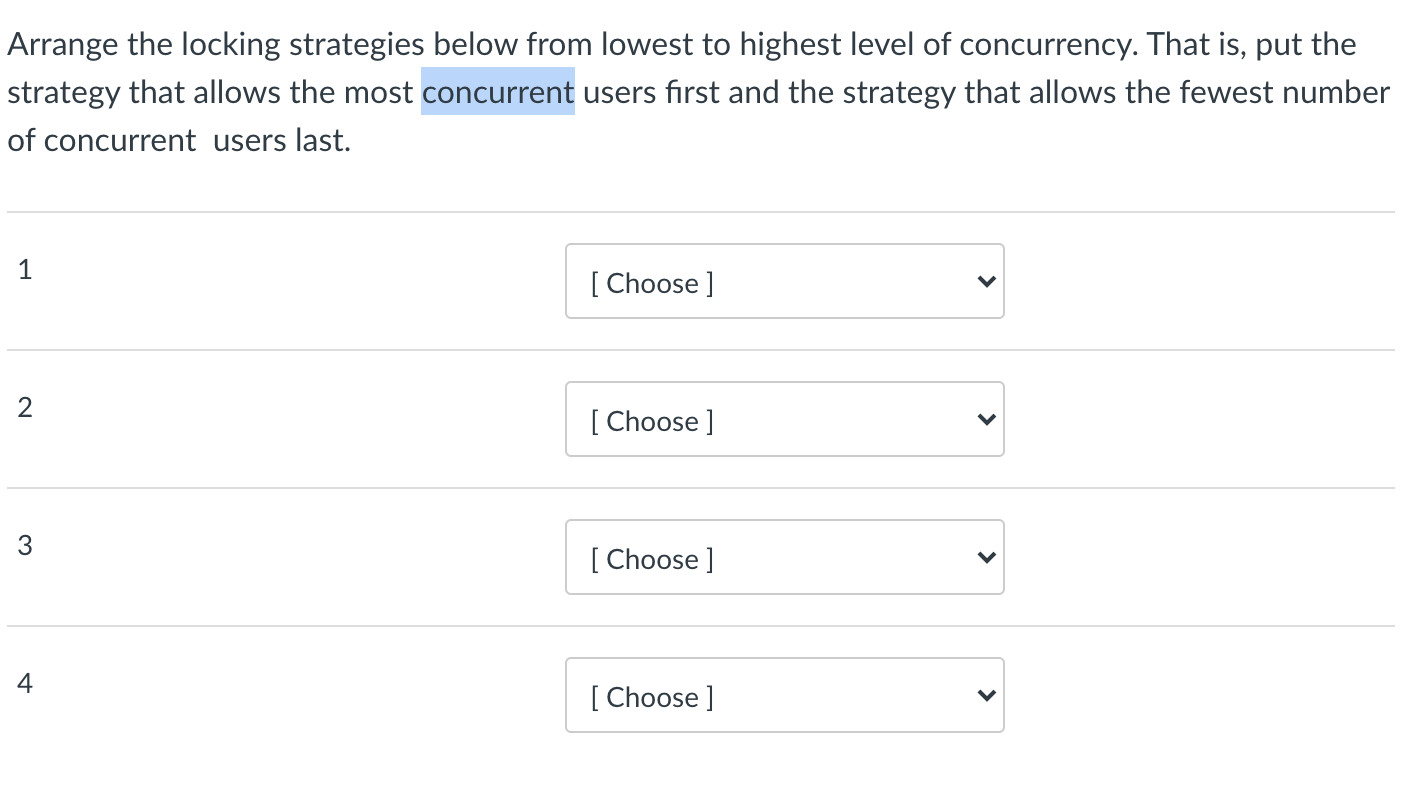Click the words "users last." ending the question
1414x787 pixels.
(x=282, y=141)
